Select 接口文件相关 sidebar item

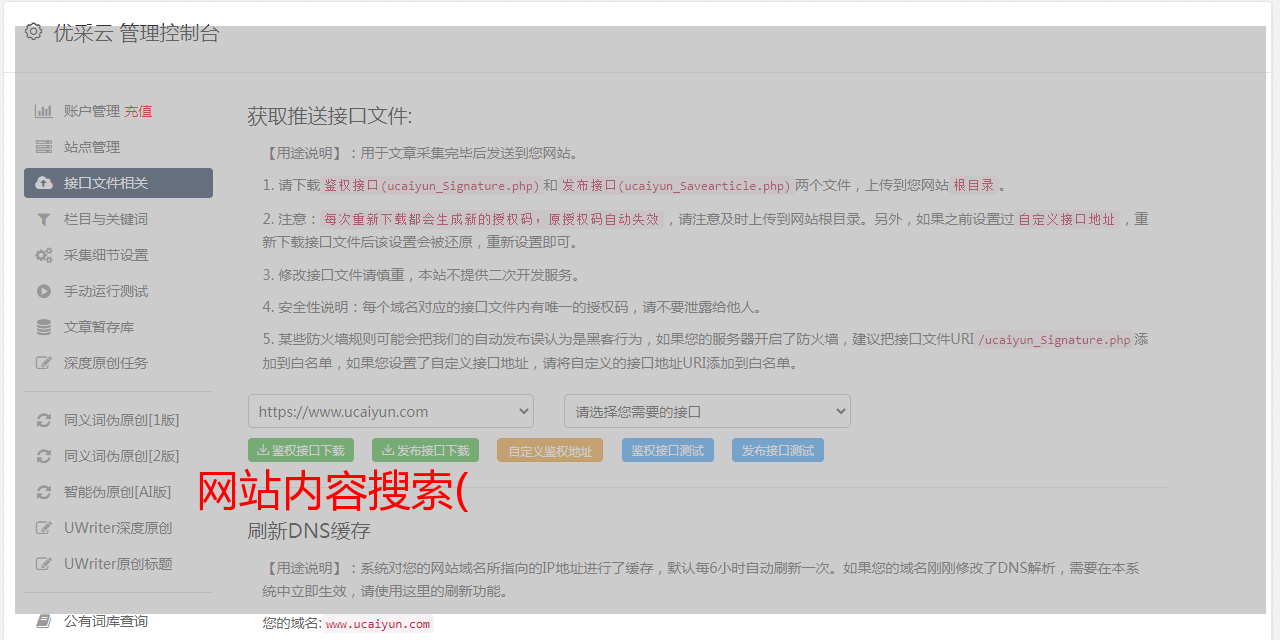tap(118, 183)
